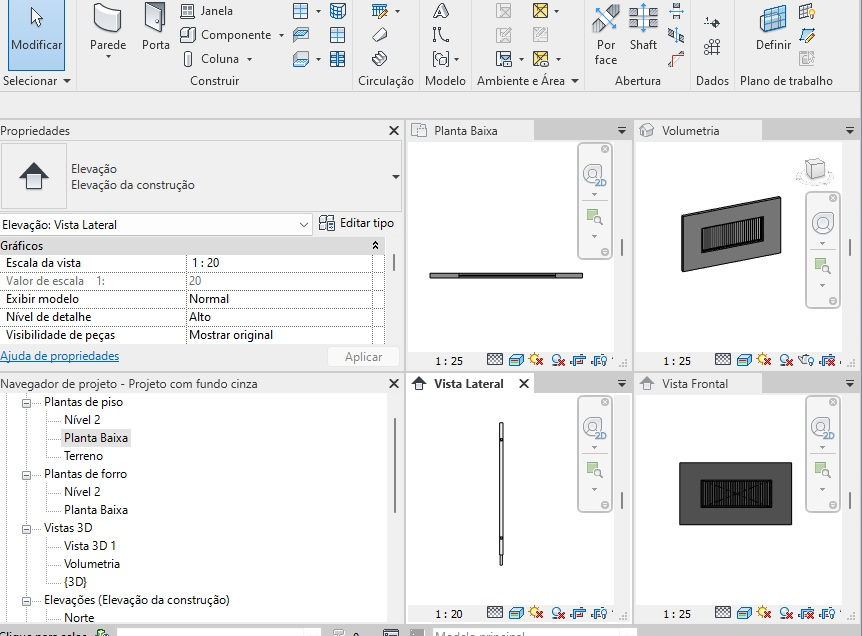Toggle sun path in Vista Lateral view
Image resolution: width=862 pixels, height=636 pixels.
click(x=536, y=612)
